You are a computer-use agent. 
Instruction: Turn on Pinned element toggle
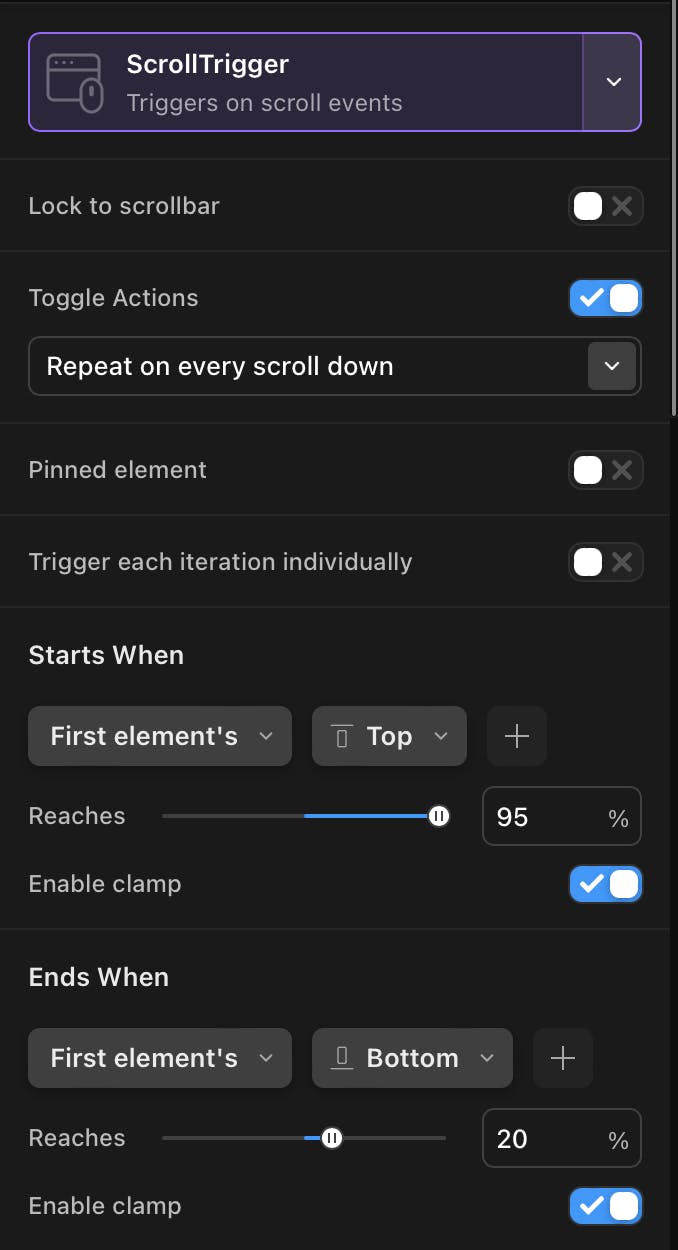(x=605, y=470)
